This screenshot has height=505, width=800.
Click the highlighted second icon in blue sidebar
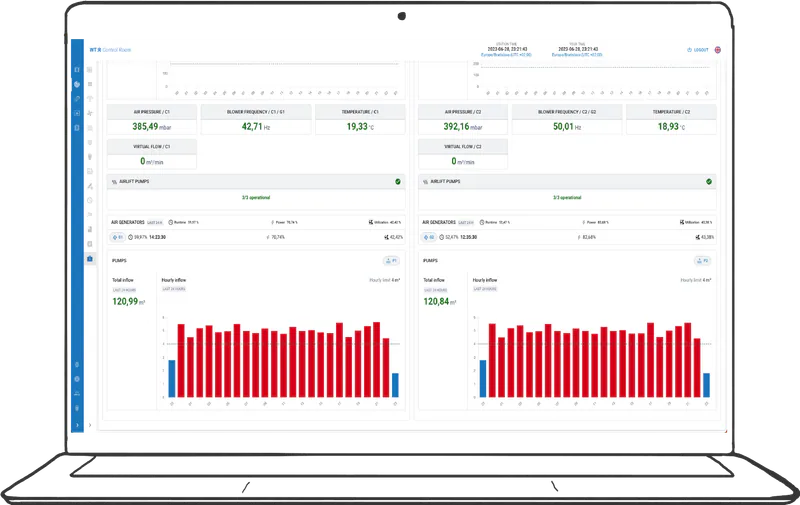(77, 85)
